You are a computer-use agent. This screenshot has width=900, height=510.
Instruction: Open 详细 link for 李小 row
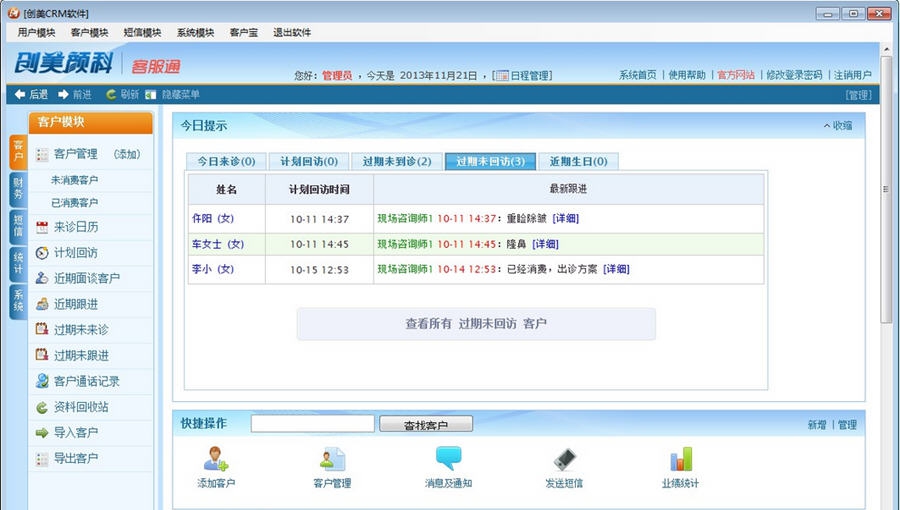click(x=616, y=269)
